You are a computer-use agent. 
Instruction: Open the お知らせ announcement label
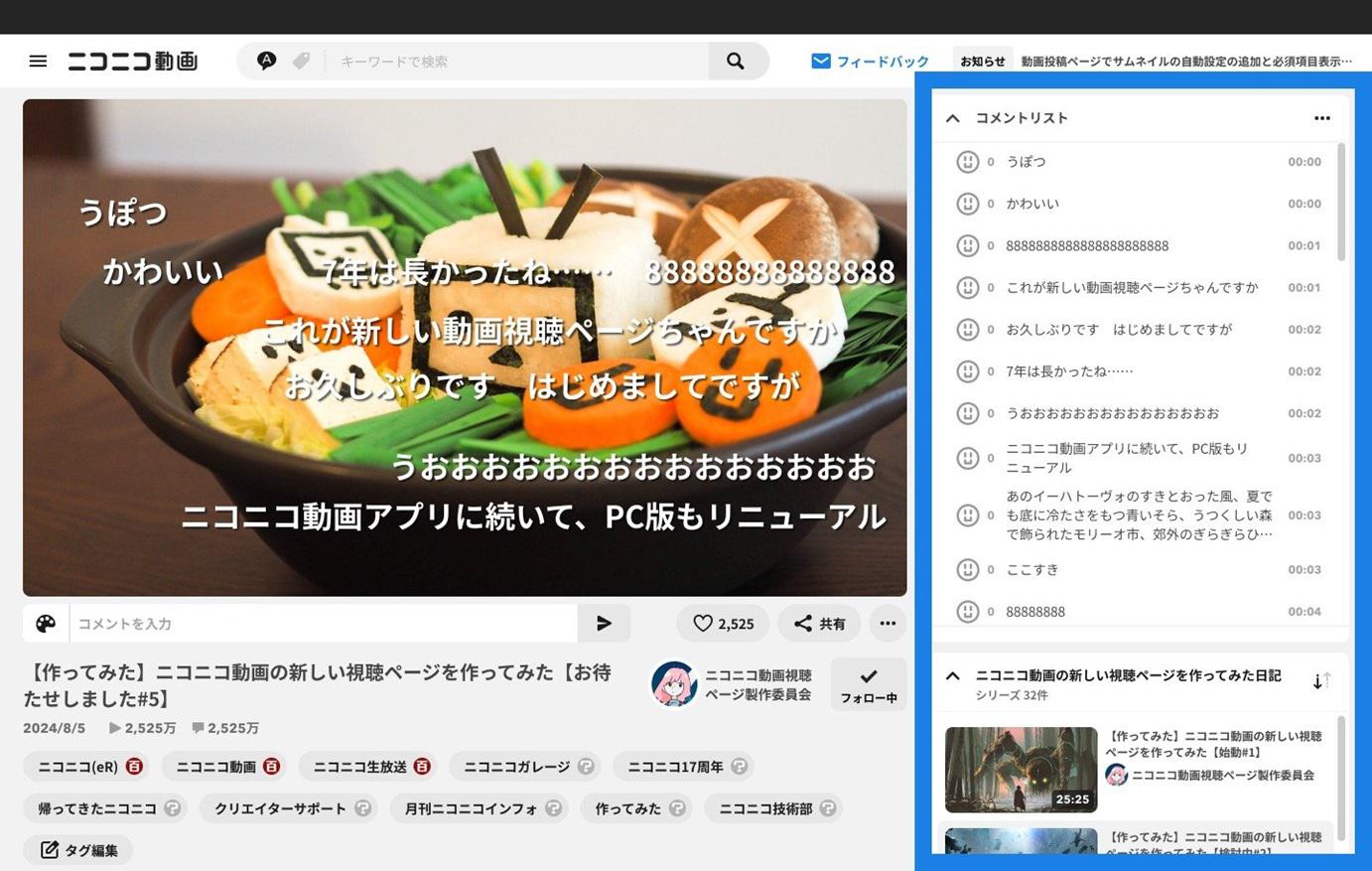pos(983,62)
